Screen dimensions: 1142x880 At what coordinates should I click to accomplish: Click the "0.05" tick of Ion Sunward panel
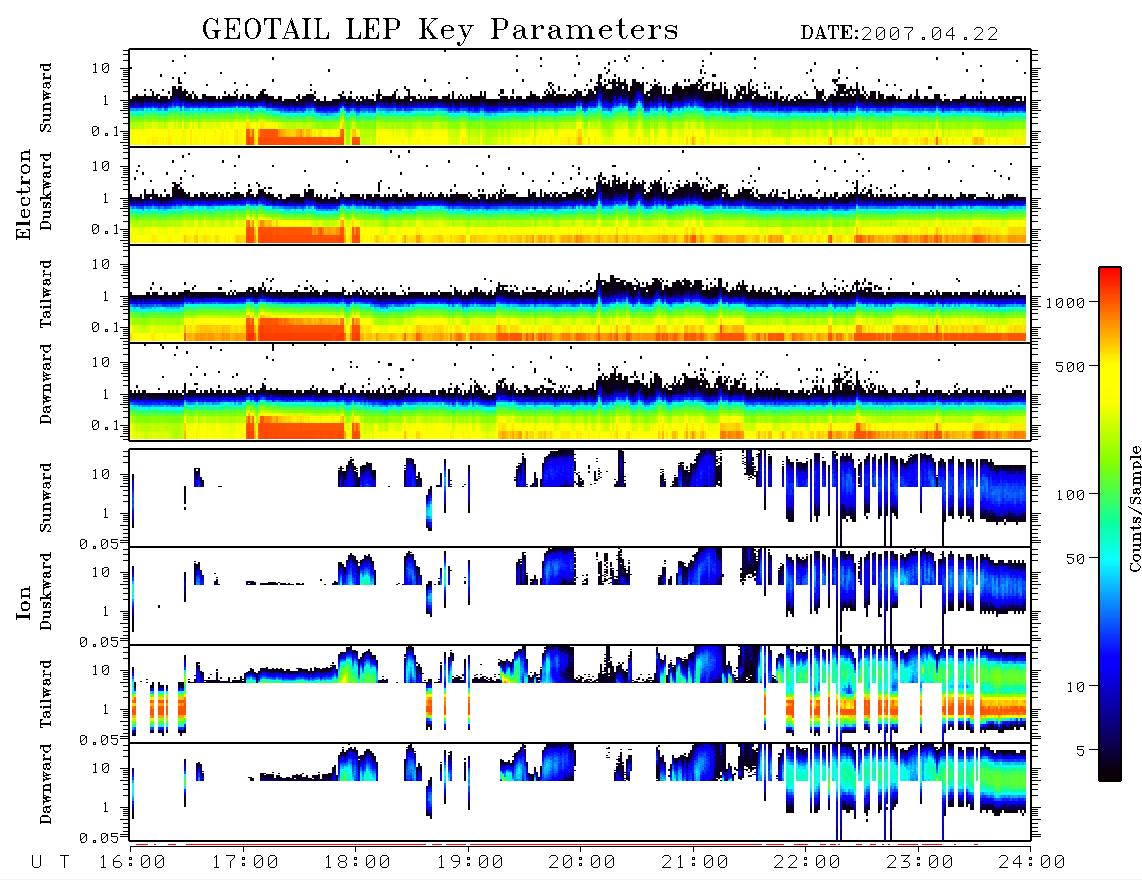[x=98, y=543]
